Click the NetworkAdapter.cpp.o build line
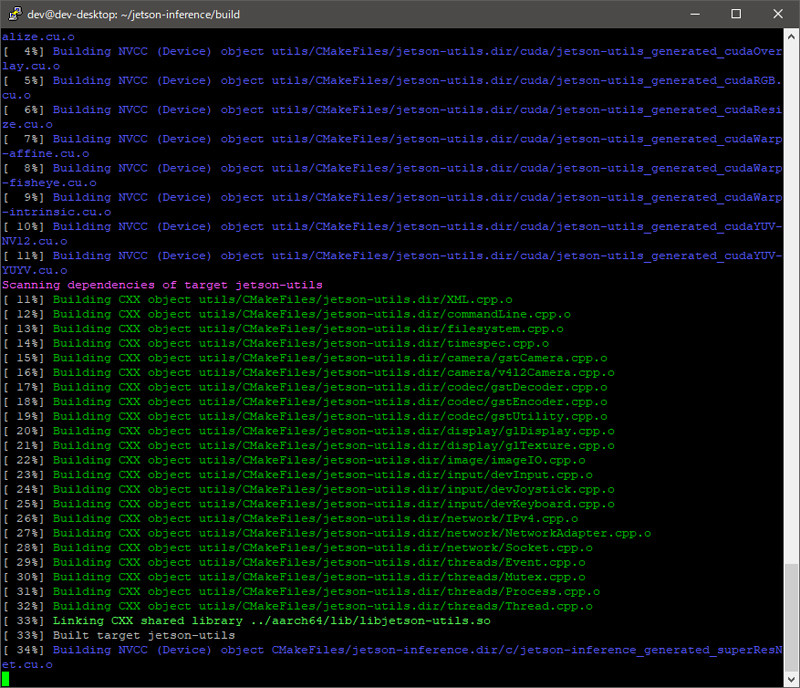800x688 pixels. point(327,533)
